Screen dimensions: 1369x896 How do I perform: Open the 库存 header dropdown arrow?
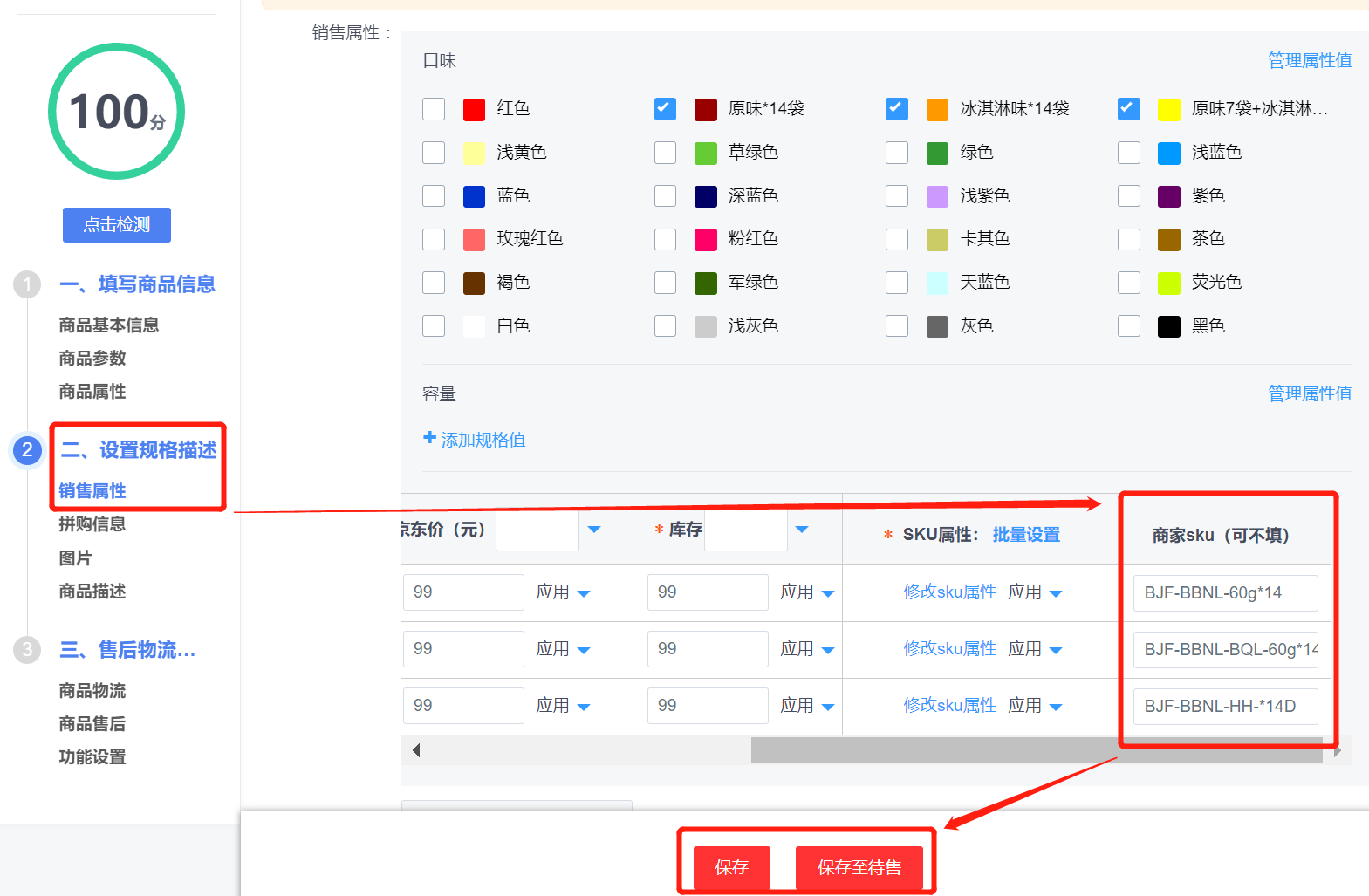tap(802, 530)
